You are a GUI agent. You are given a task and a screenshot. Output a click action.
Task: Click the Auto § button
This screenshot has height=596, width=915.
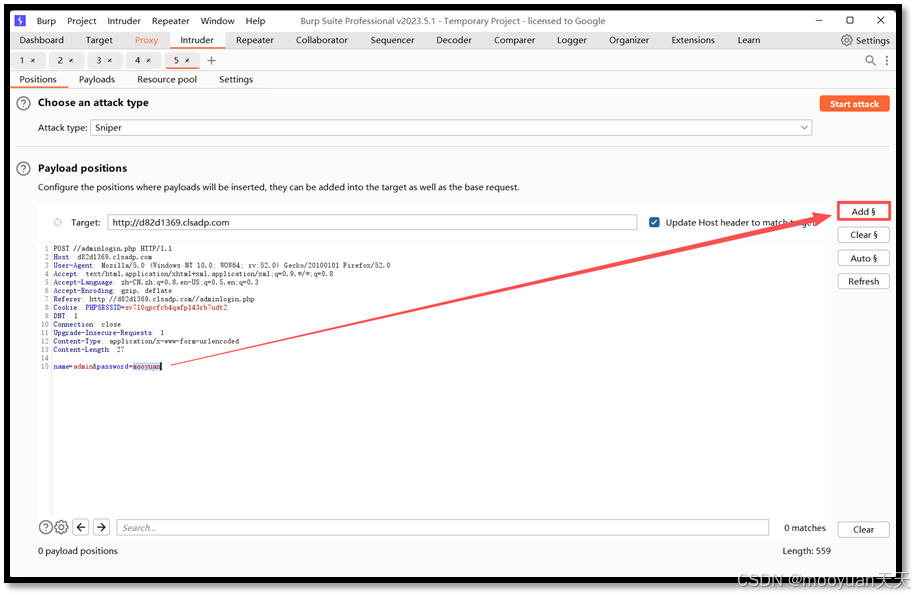pos(864,258)
